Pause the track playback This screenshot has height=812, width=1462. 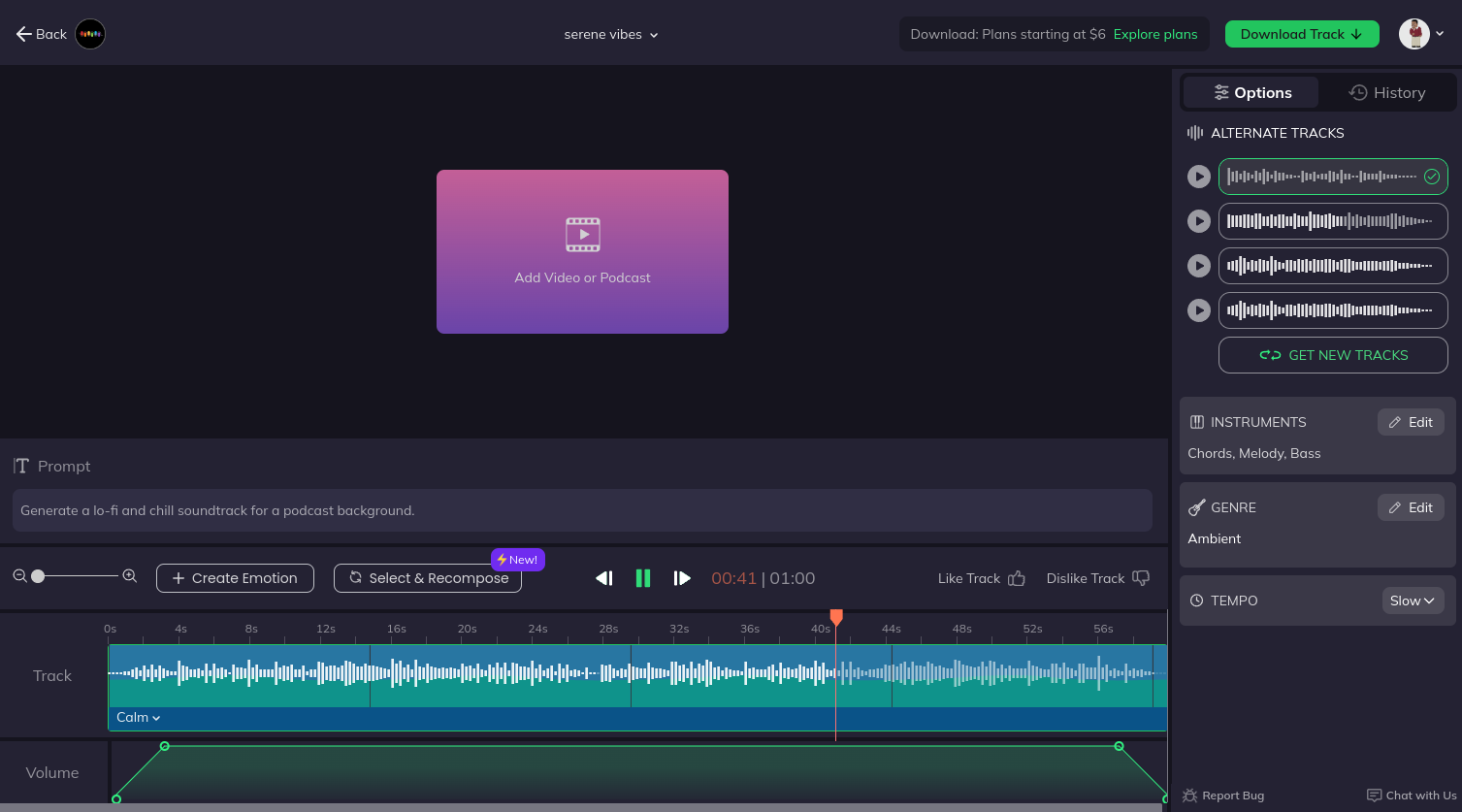pos(642,578)
